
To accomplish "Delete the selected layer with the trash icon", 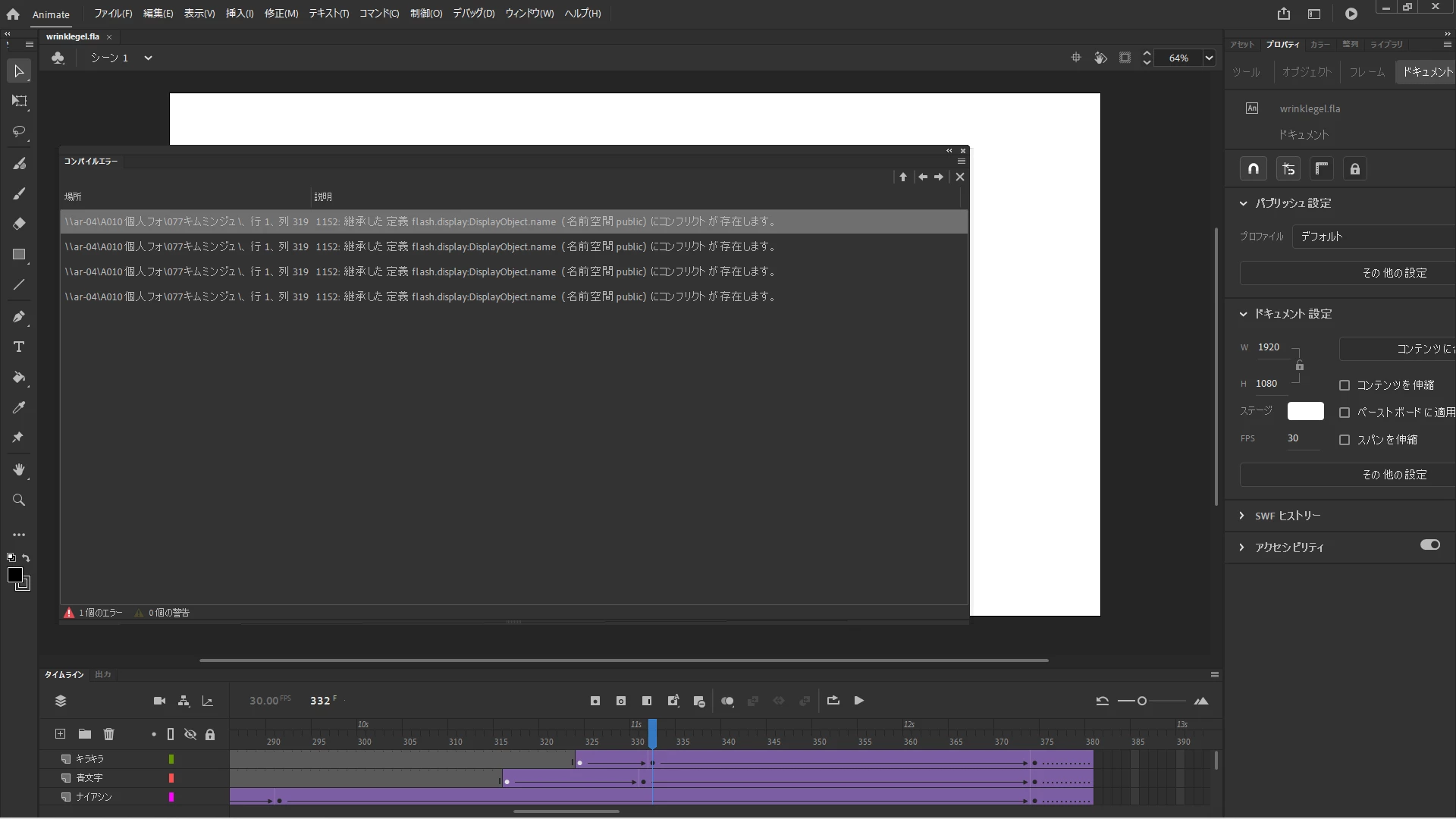I will click(x=108, y=734).
